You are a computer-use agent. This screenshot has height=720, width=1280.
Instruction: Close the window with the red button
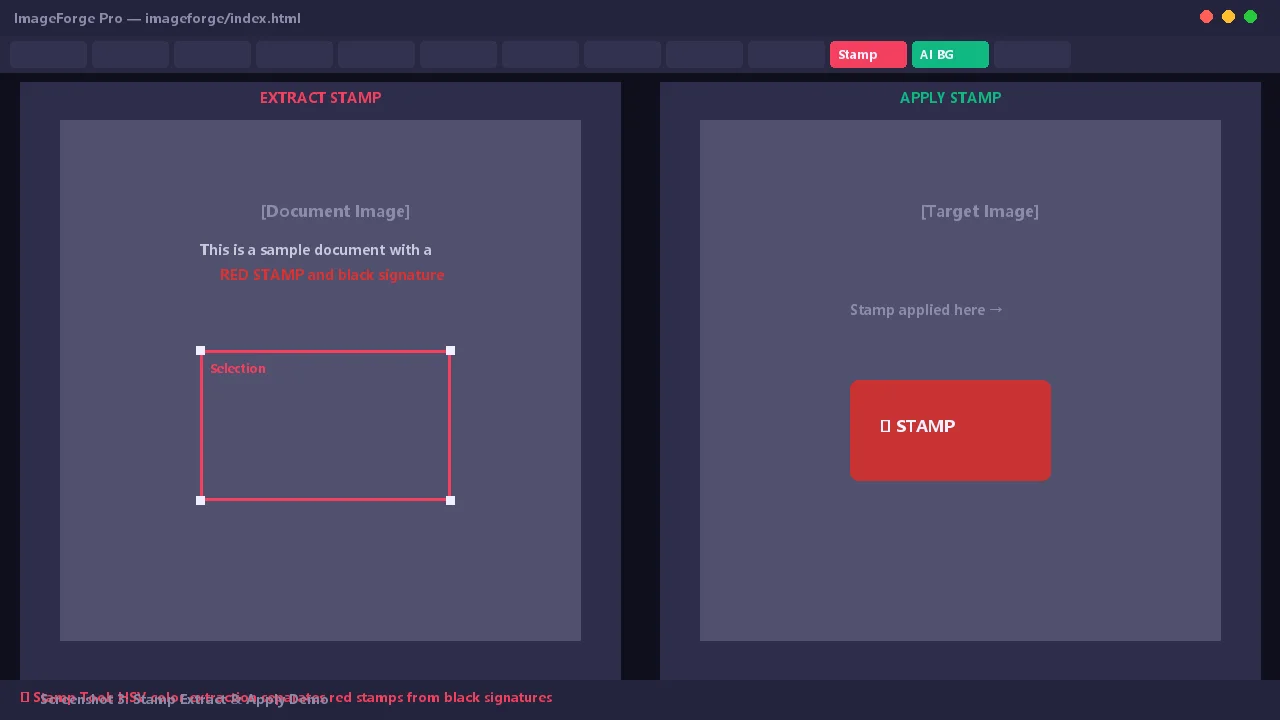1206,17
